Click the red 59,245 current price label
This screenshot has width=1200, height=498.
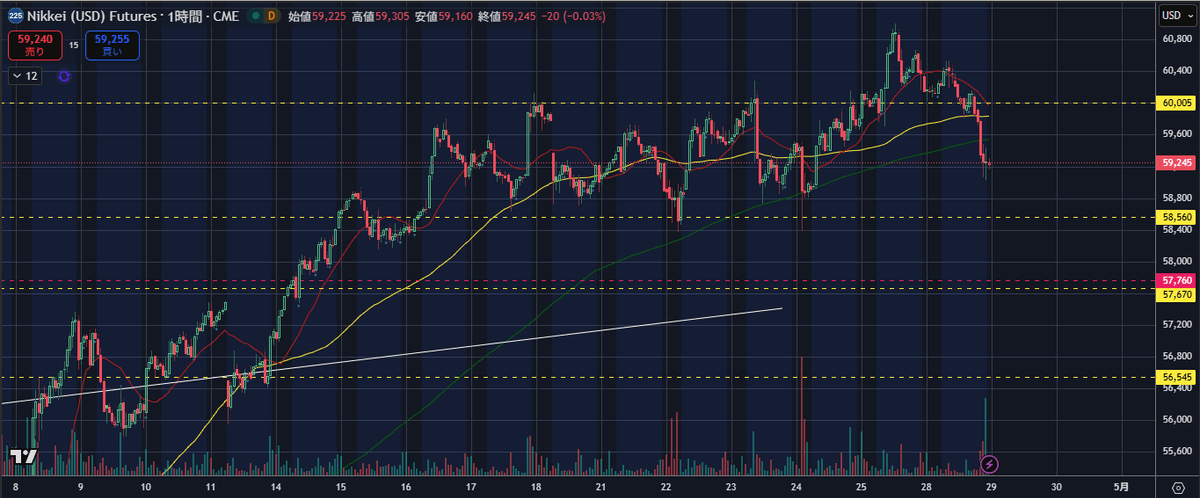(x=1176, y=163)
